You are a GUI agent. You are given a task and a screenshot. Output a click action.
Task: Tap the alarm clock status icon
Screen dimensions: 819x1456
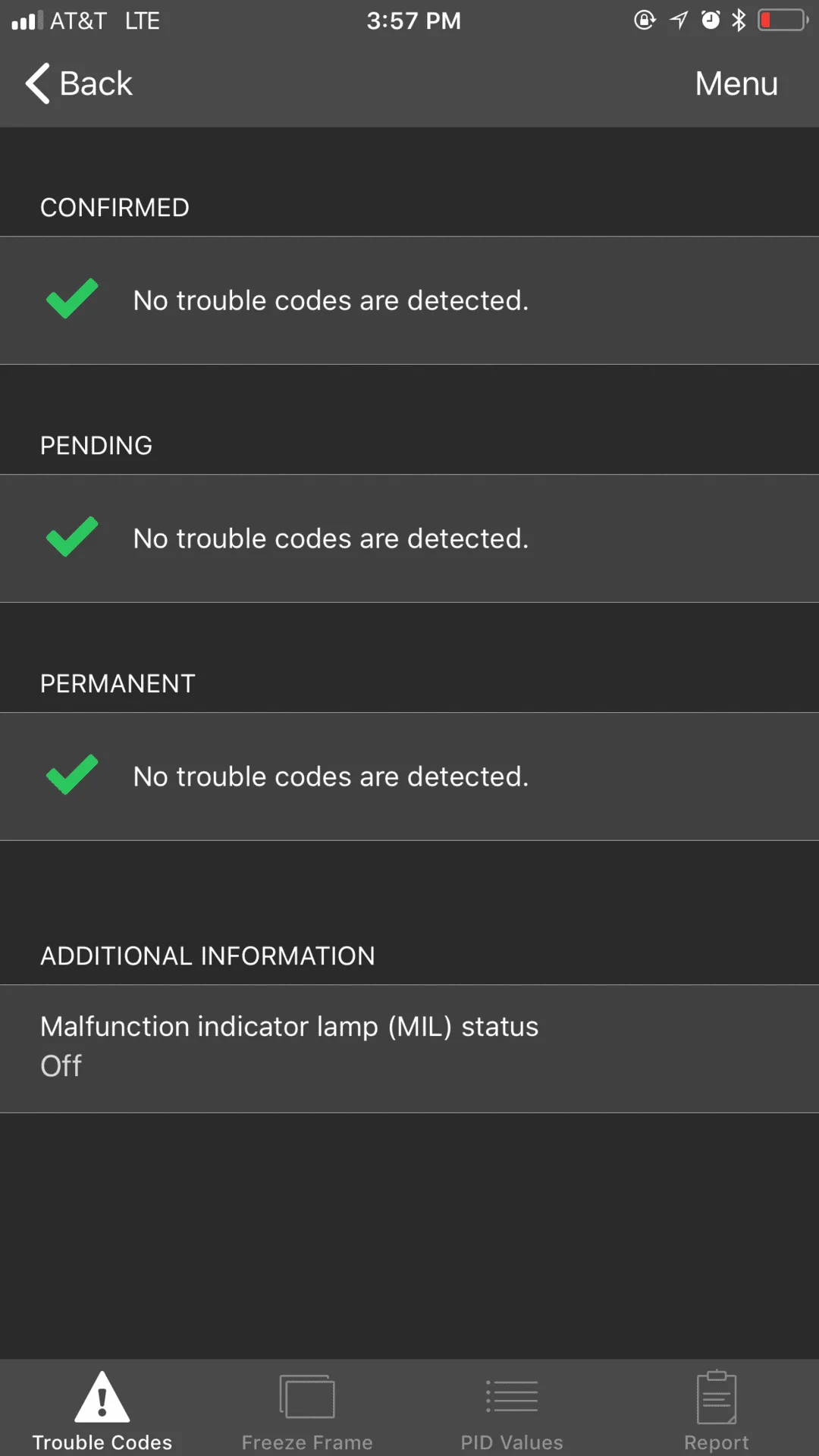tap(711, 20)
